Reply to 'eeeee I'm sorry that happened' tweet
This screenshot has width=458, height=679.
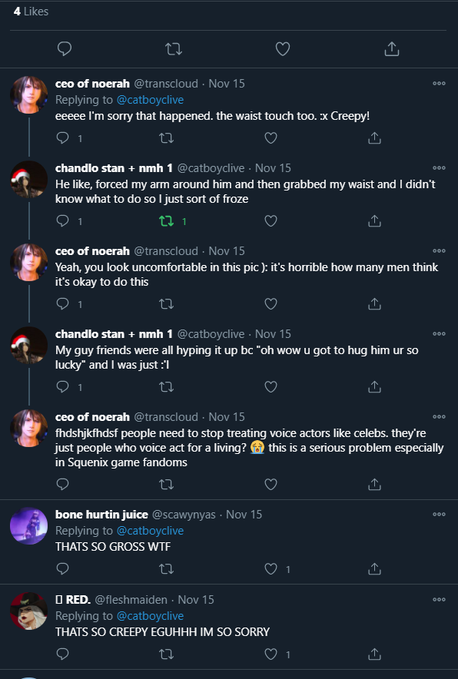point(63,138)
